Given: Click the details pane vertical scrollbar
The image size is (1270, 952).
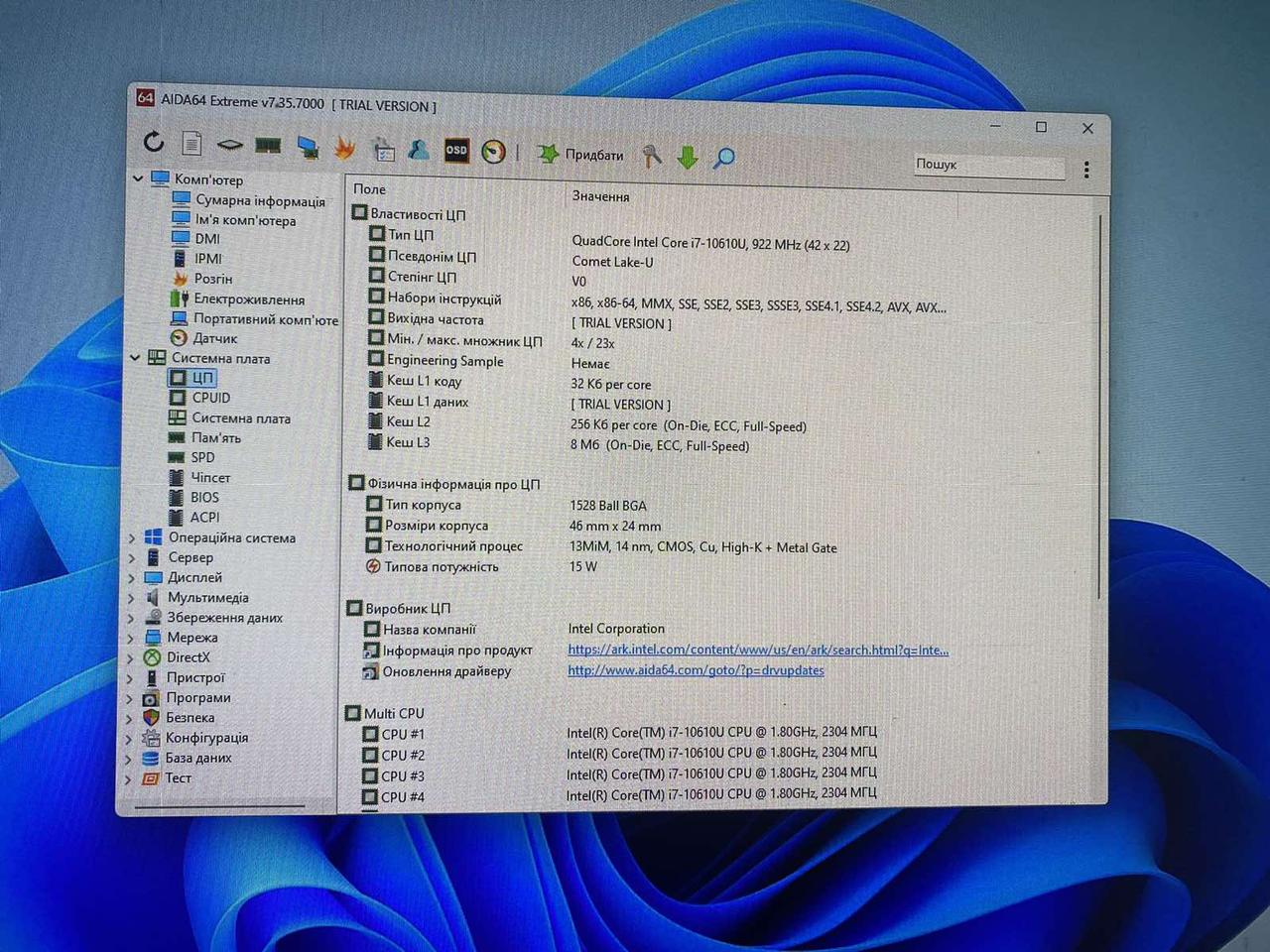Looking at the screenshot, I should pos(1099,407).
